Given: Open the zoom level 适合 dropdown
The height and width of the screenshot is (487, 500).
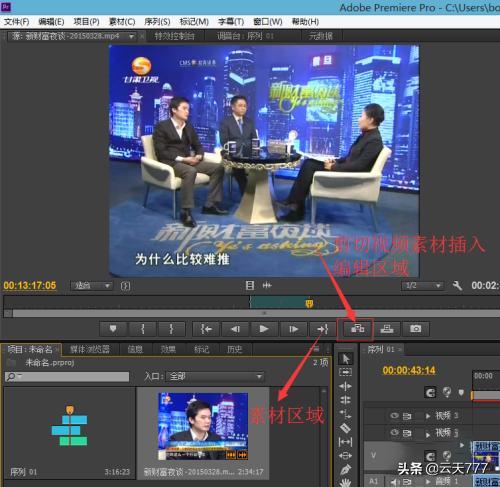Looking at the screenshot, I should point(91,286).
